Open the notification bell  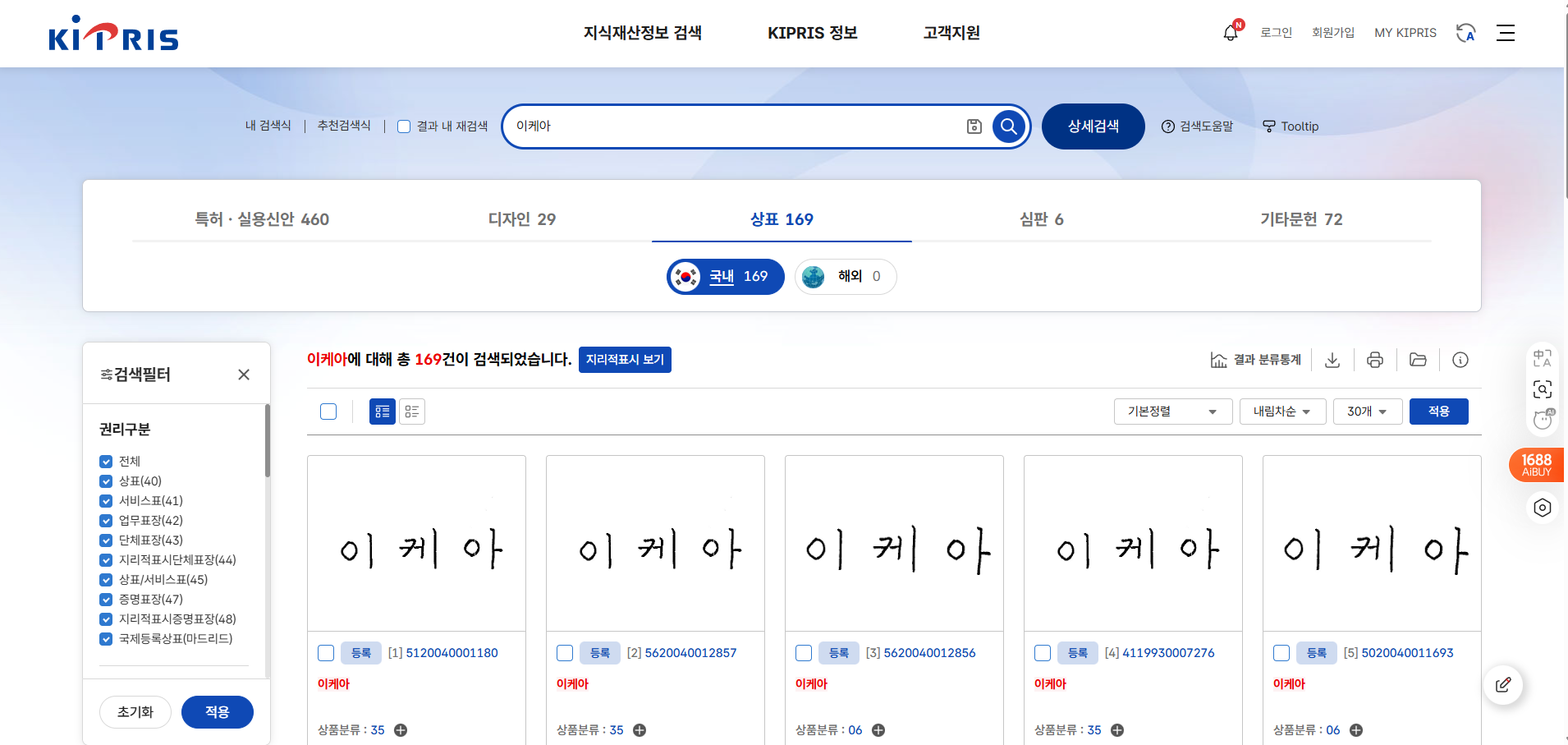coord(1231,32)
